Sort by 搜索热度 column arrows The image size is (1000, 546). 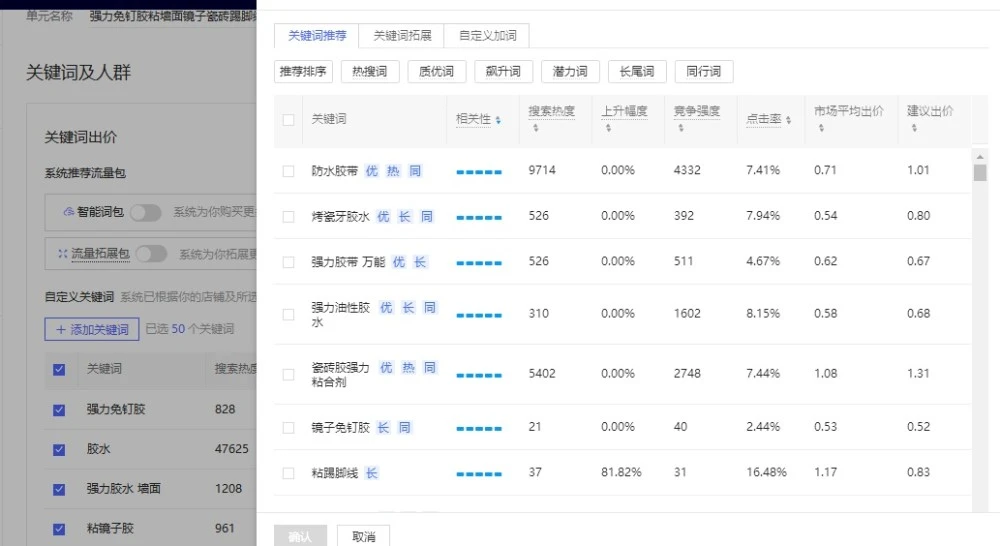[x=536, y=128]
